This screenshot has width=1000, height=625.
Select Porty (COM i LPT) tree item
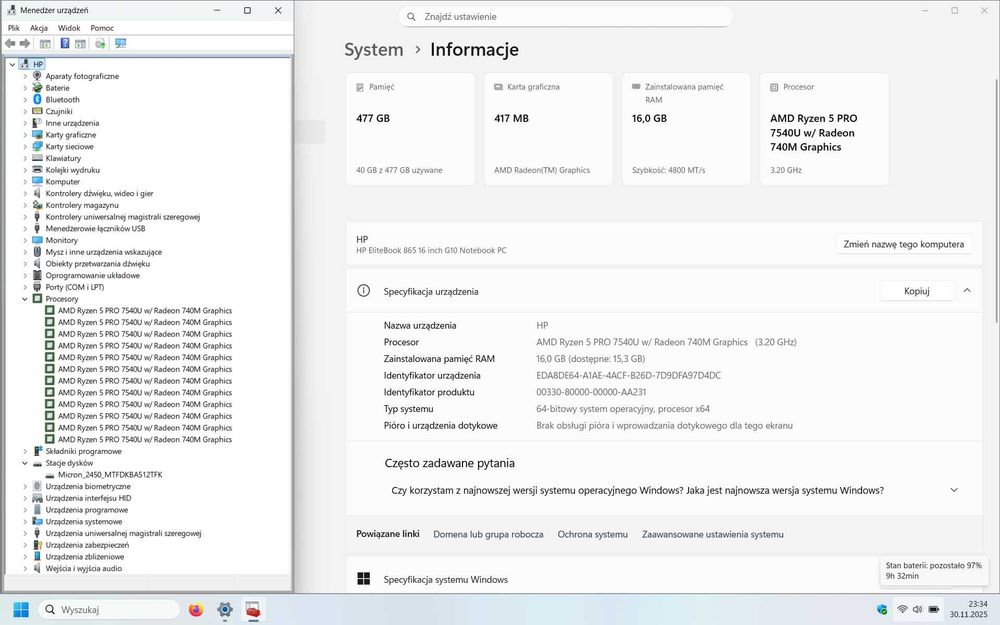75,287
